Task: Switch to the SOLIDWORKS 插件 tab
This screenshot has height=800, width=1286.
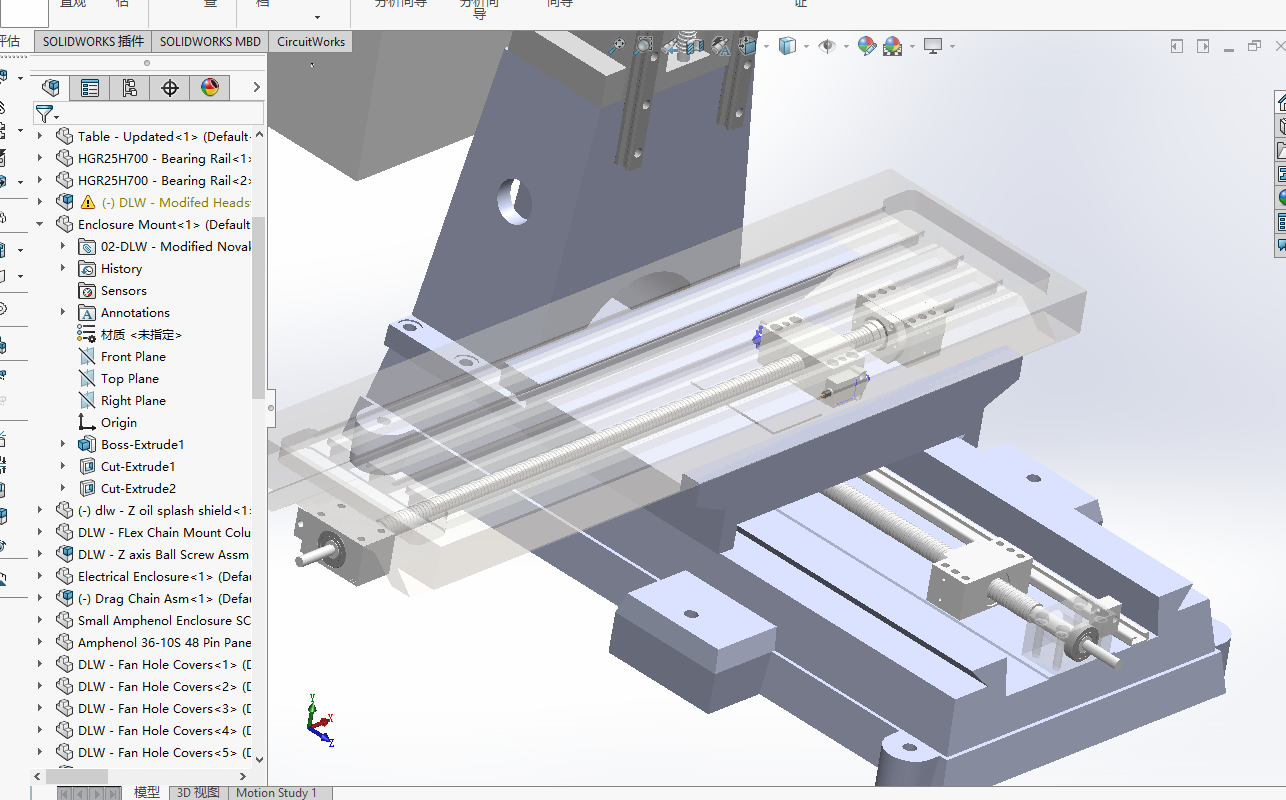Action: 93,41
